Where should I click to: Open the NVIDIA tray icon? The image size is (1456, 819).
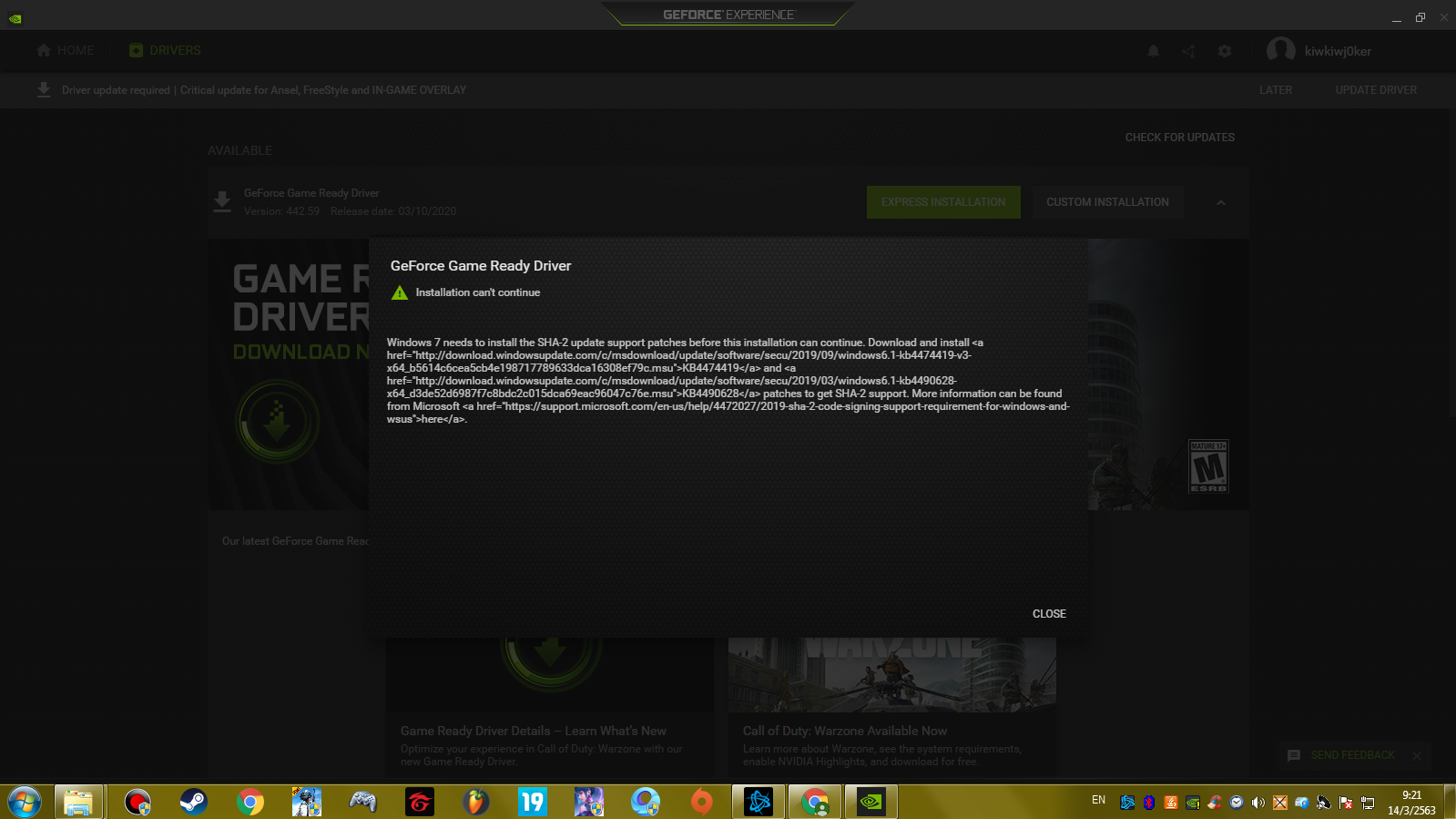tap(1193, 803)
